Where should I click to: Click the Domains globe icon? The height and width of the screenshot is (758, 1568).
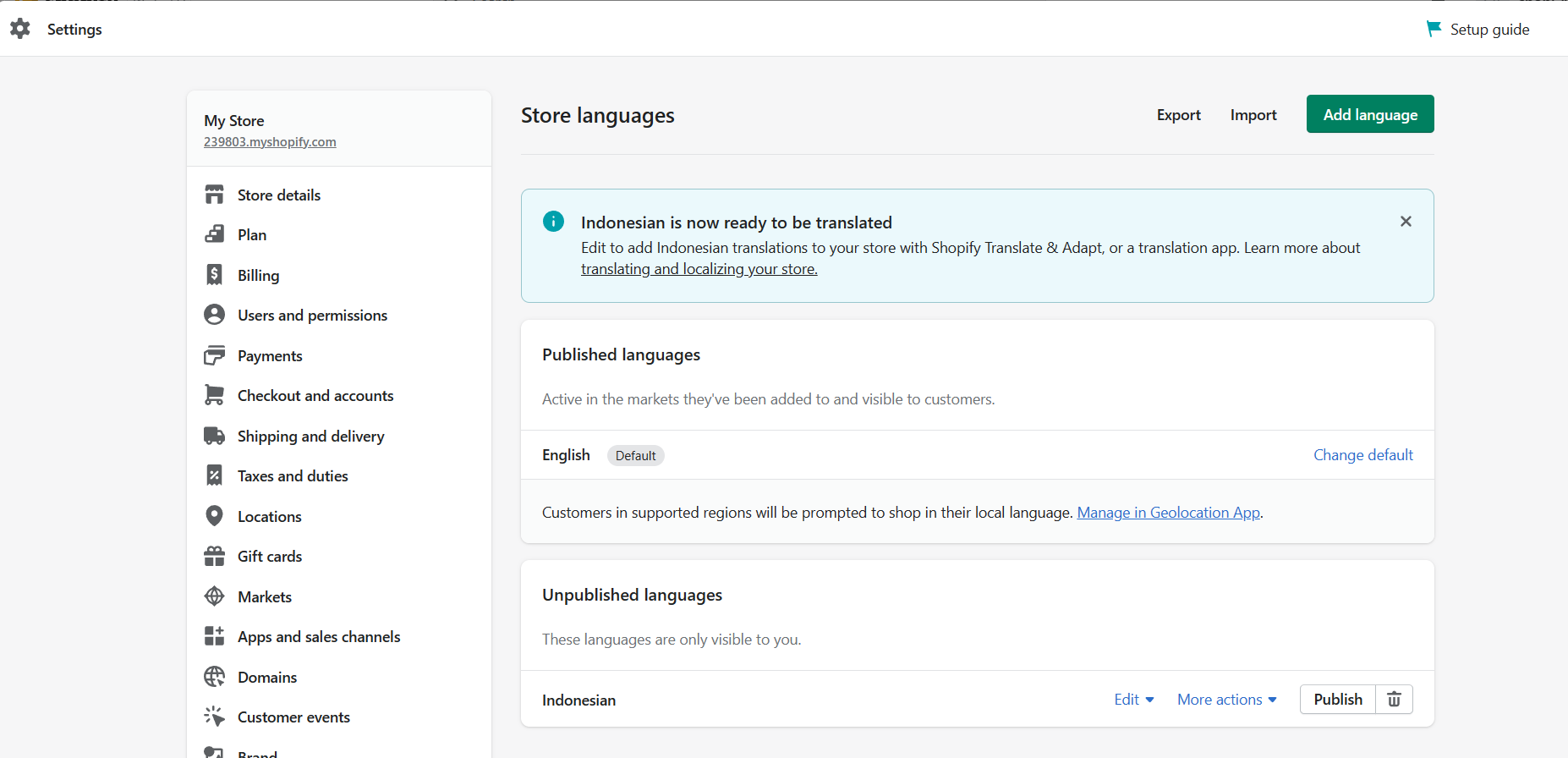(x=215, y=677)
